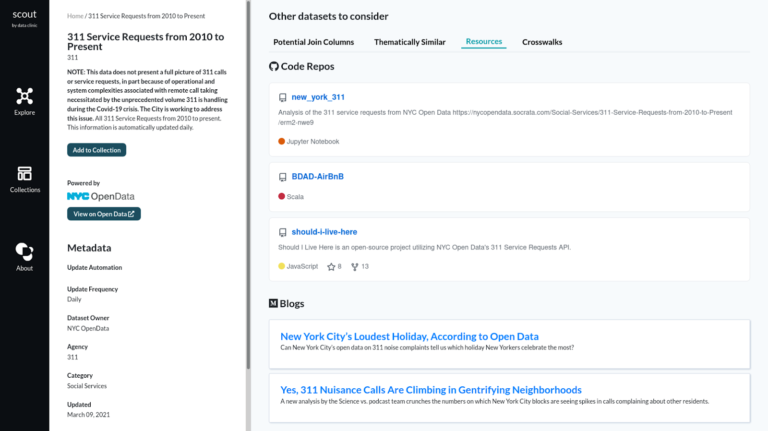Click the Metadata heading
The width and height of the screenshot is (768, 431).
click(x=89, y=248)
